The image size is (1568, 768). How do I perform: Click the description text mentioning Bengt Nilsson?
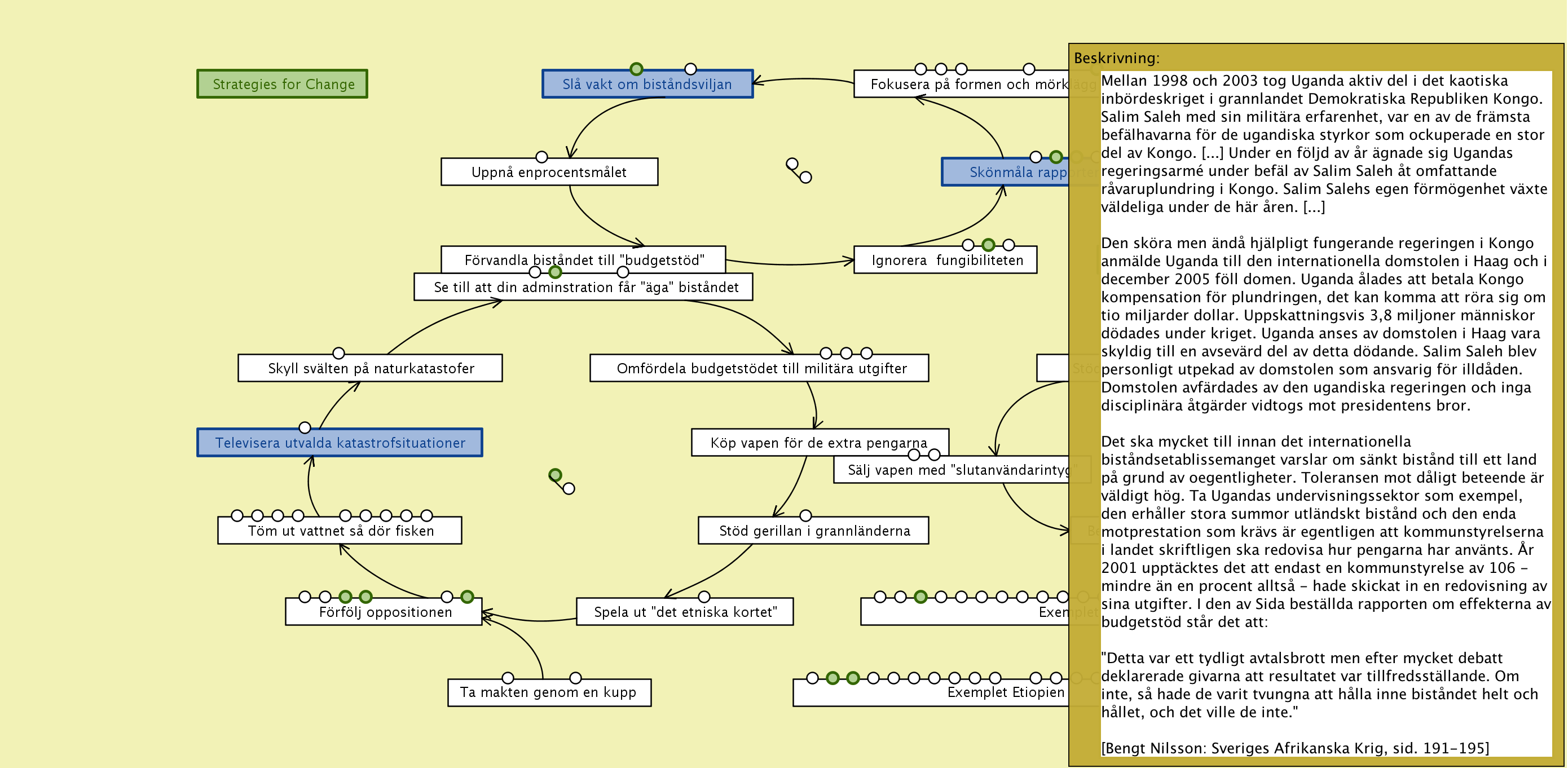[x=1294, y=748]
